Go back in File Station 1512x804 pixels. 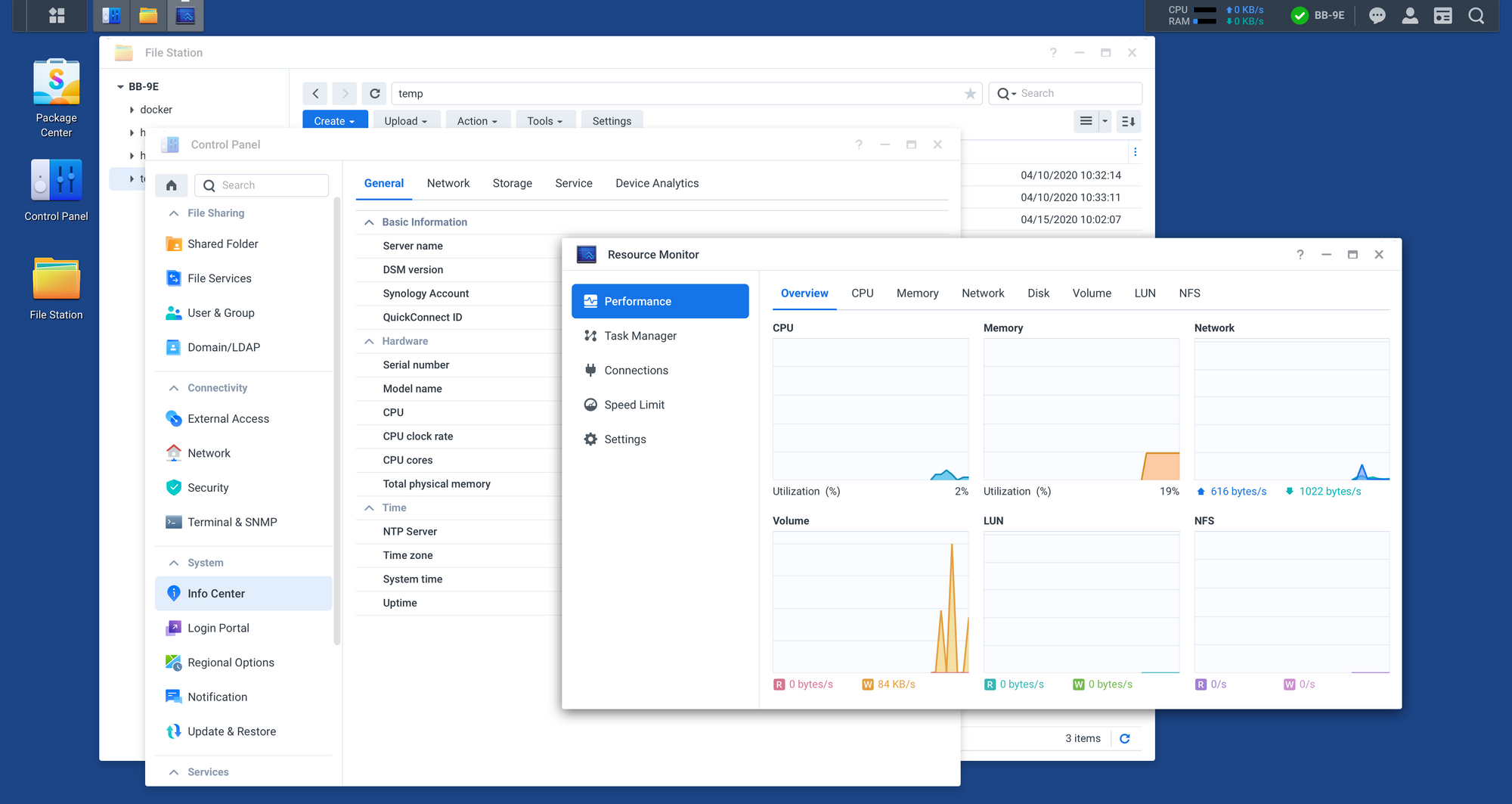[315, 94]
